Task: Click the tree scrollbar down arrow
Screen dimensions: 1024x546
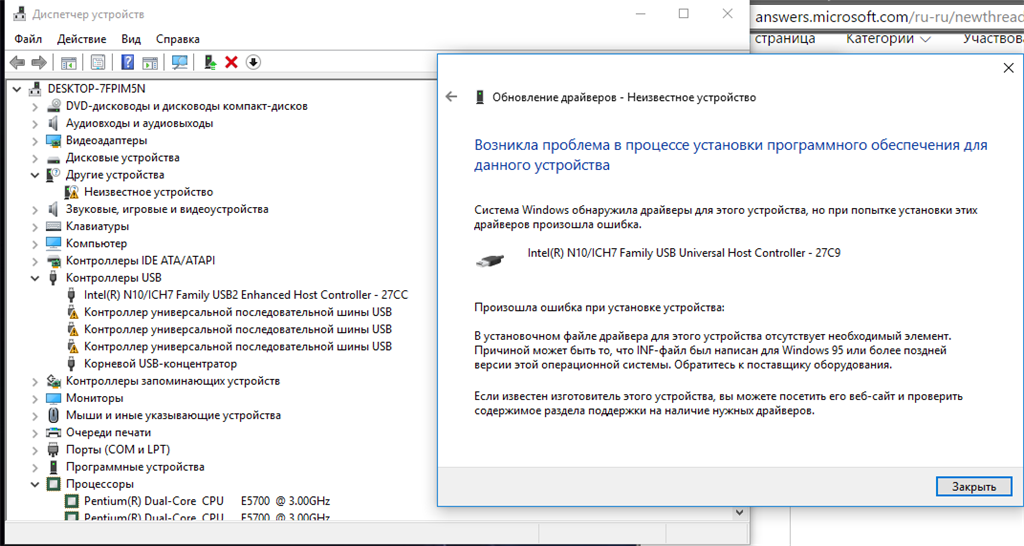Action: coord(739,513)
